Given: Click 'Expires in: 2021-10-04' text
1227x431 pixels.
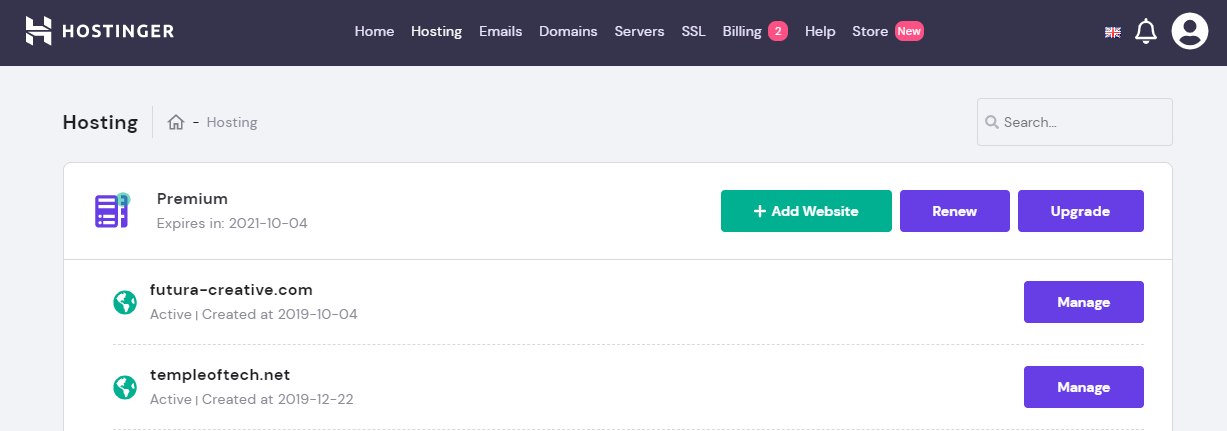Looking at the screenshot, I should tap(232, 223).
